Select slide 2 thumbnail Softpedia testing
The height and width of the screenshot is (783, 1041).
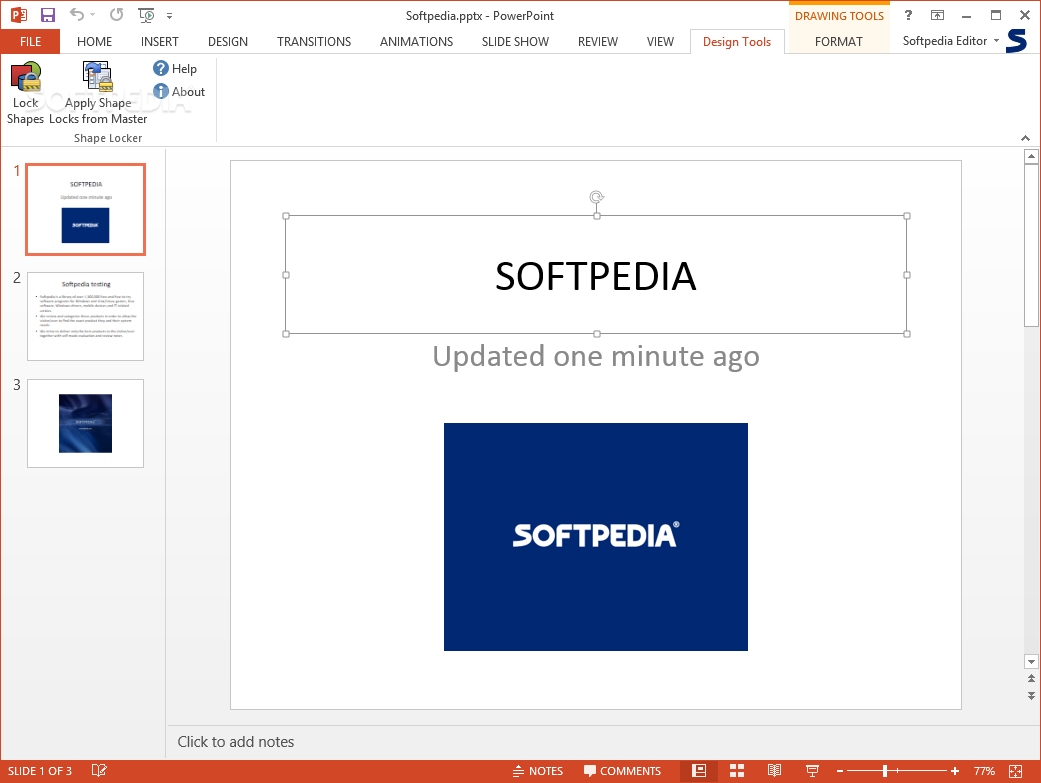click(86, 316)
